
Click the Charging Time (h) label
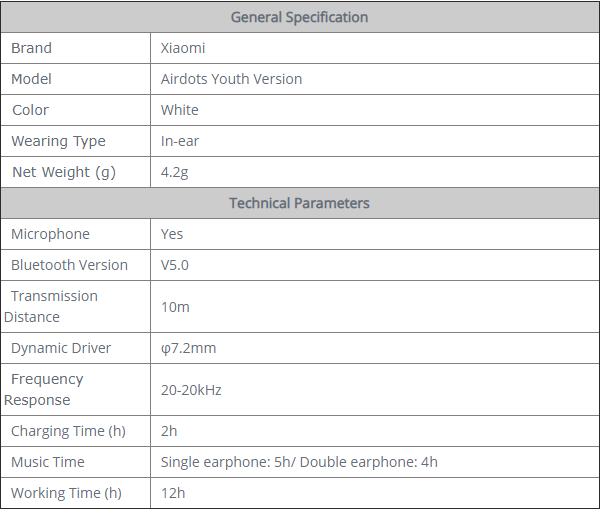click(68, 431)
